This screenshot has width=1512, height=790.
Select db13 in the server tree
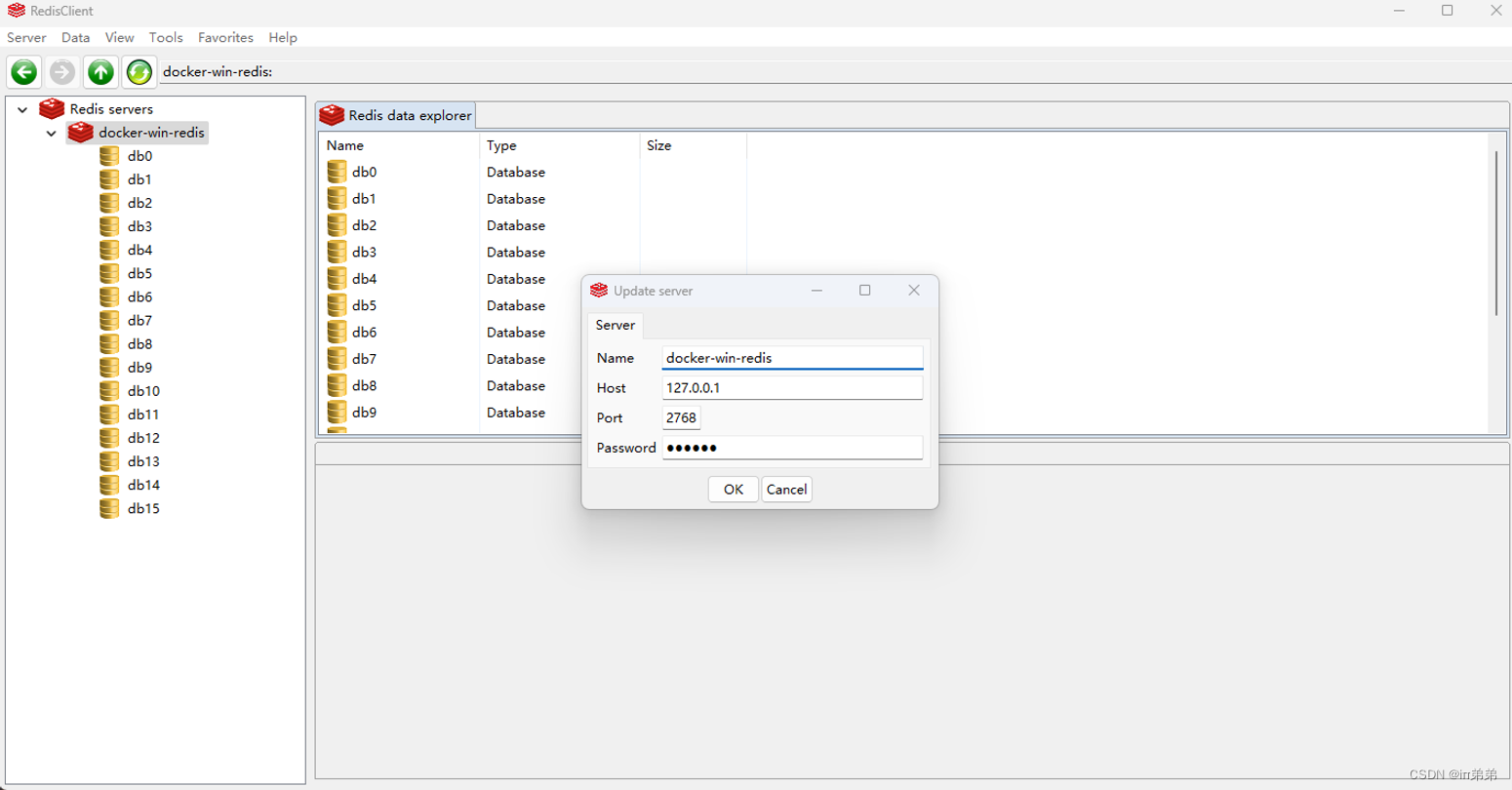pyautogui.click(x=143, y=461)
